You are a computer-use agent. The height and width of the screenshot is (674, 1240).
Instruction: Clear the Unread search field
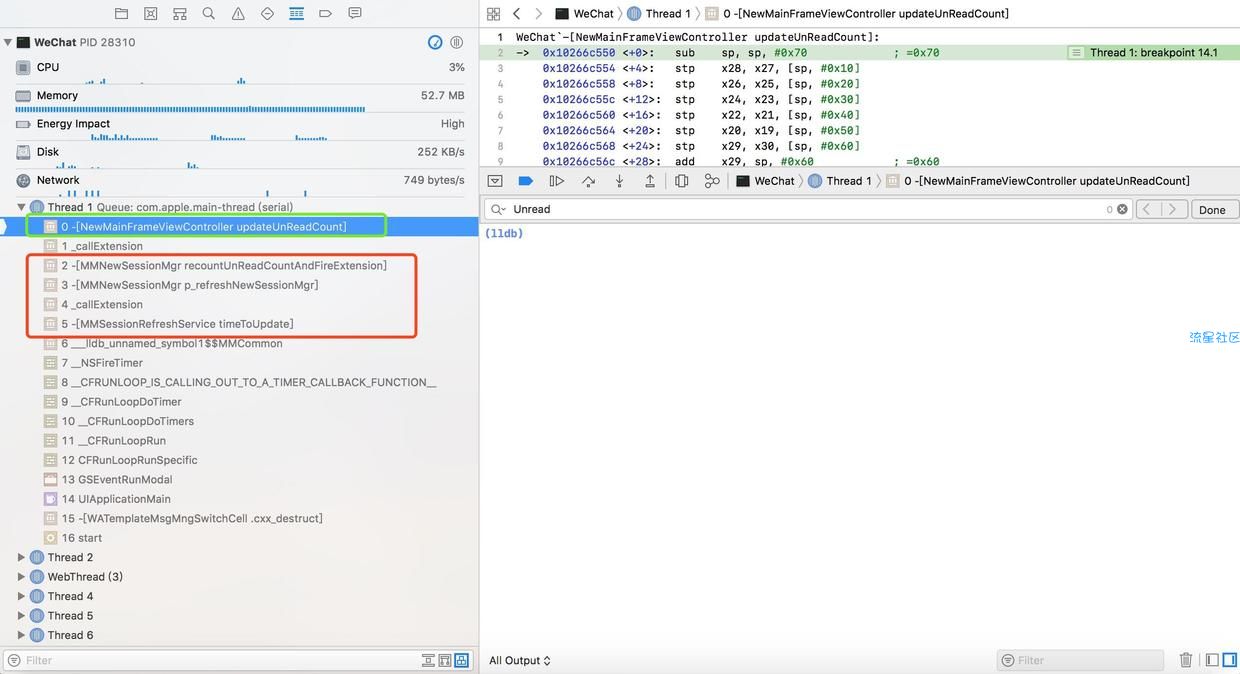(x=1122, y=209)
